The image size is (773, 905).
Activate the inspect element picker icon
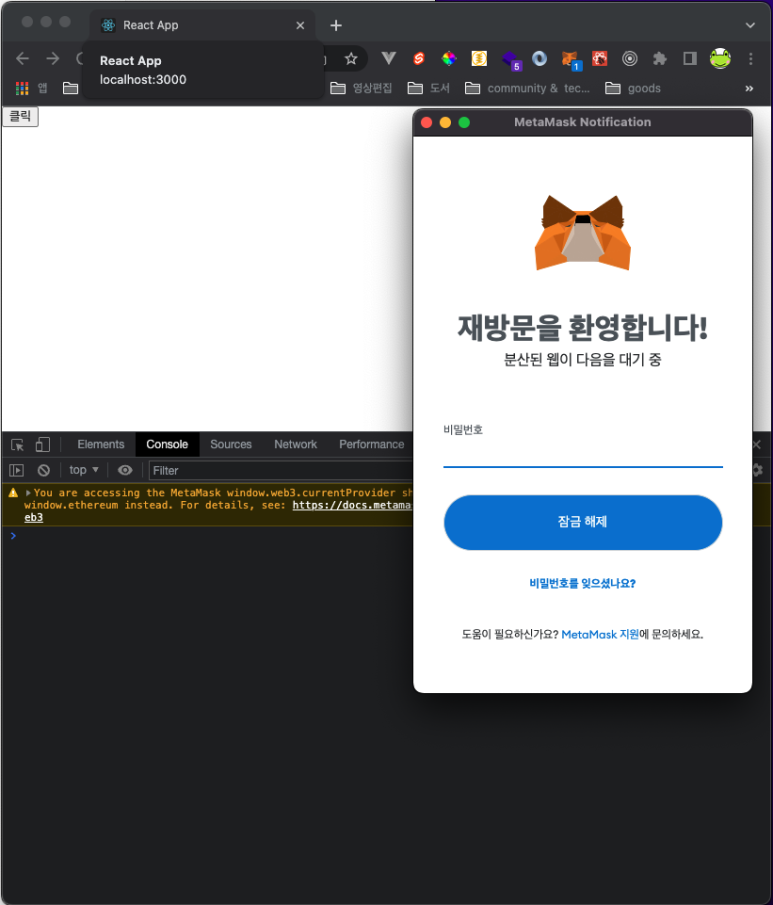coord(17,445)
